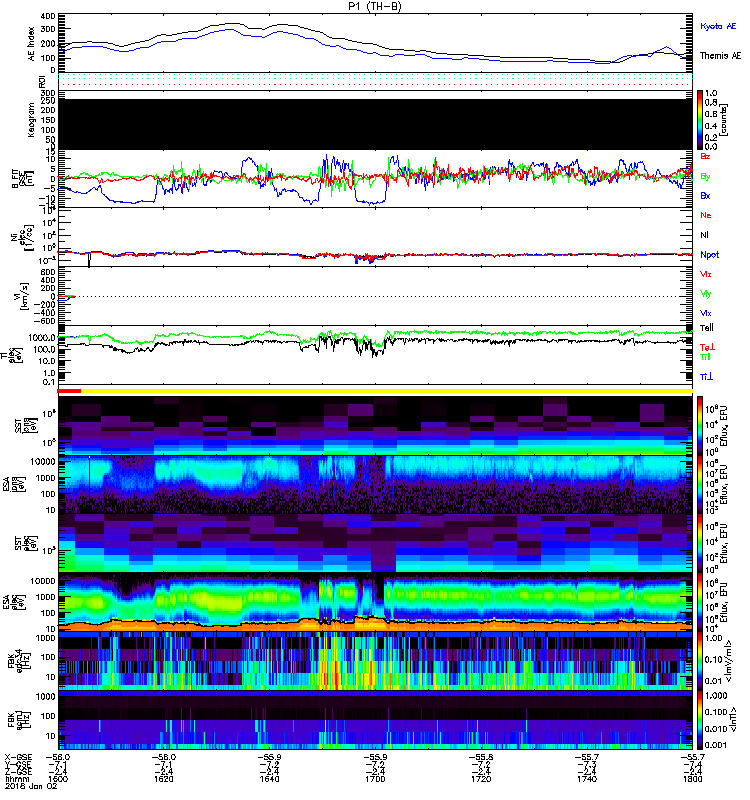Click the [counts] color bar unit label

723,120
